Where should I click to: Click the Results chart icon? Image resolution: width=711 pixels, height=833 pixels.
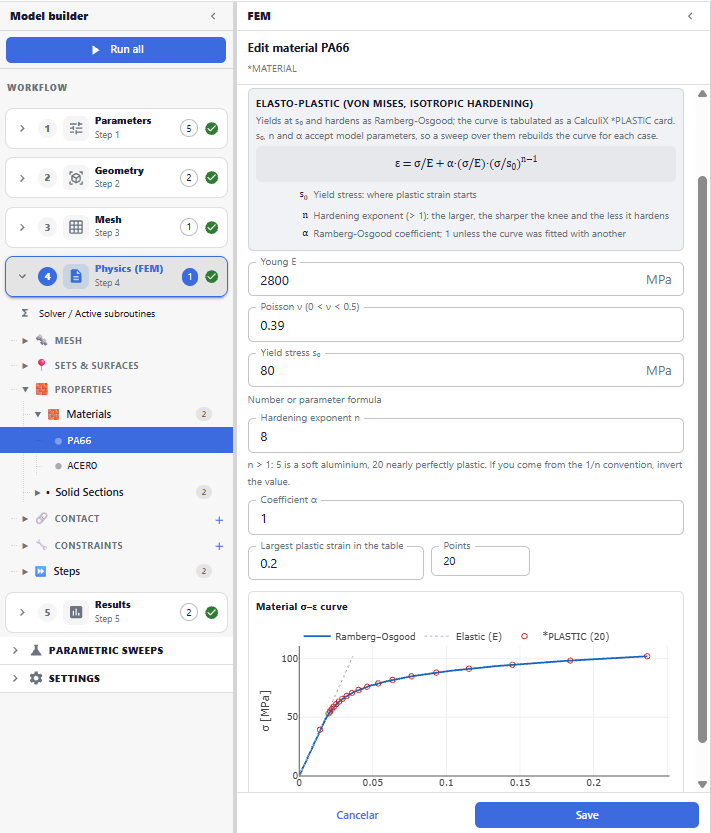click(76, 612)
